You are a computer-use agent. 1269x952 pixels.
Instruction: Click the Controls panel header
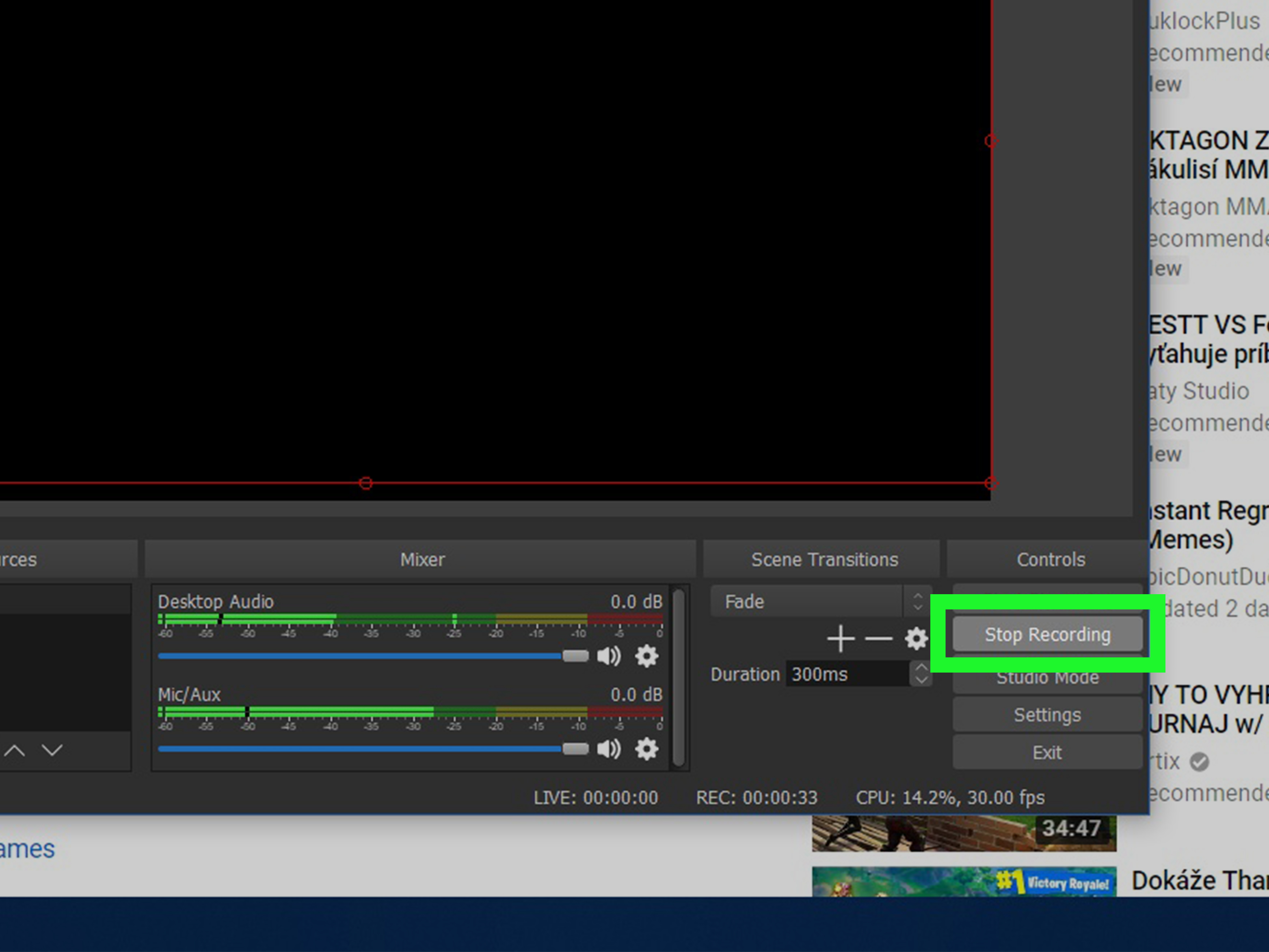(1048, 559)
